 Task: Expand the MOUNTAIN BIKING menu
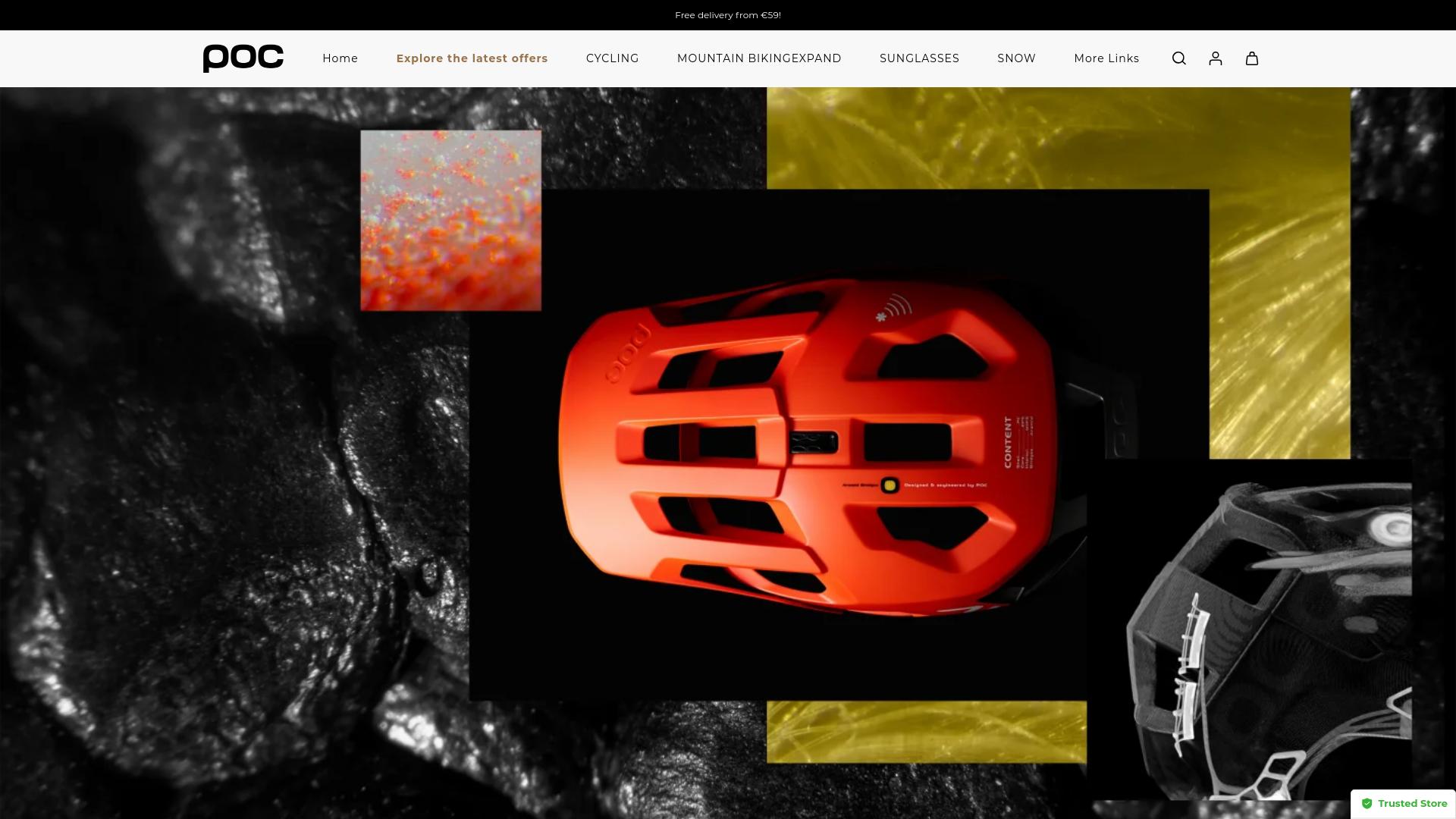(x=758, y=58)
